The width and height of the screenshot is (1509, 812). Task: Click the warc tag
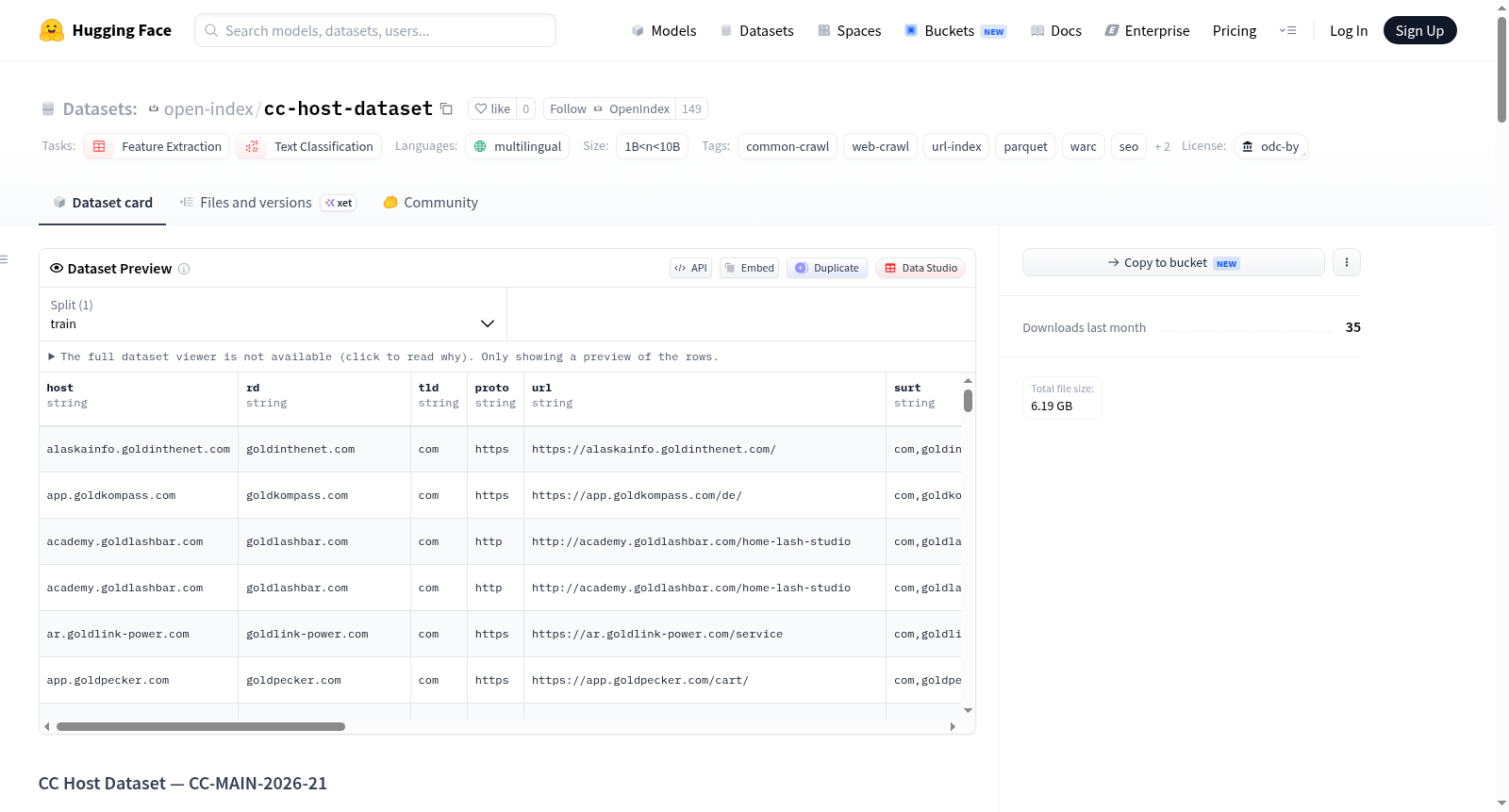pyautogui.click(x=1083, y=146)
